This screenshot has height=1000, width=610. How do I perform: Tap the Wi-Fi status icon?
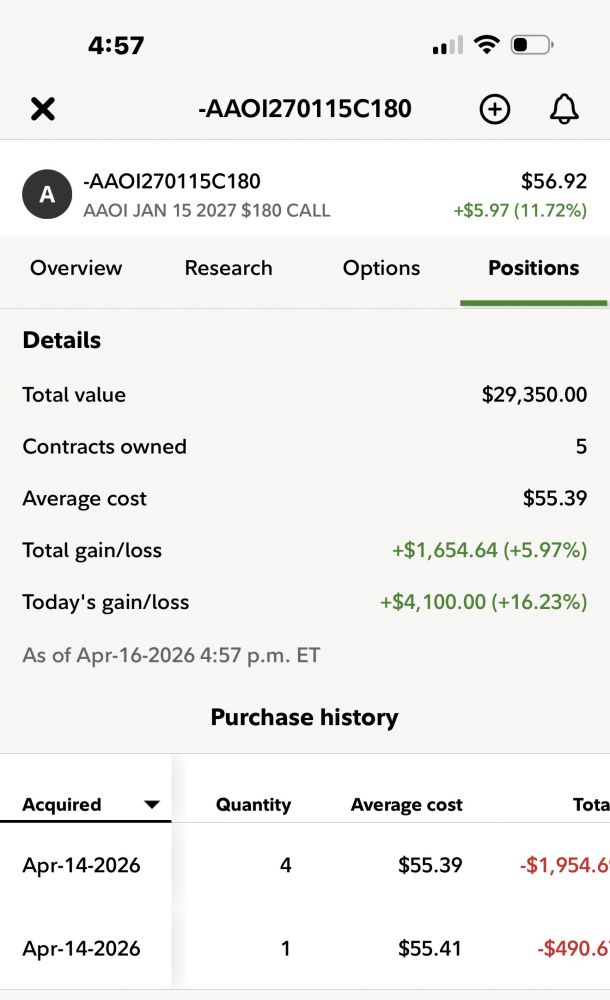[x=487, y=45]
